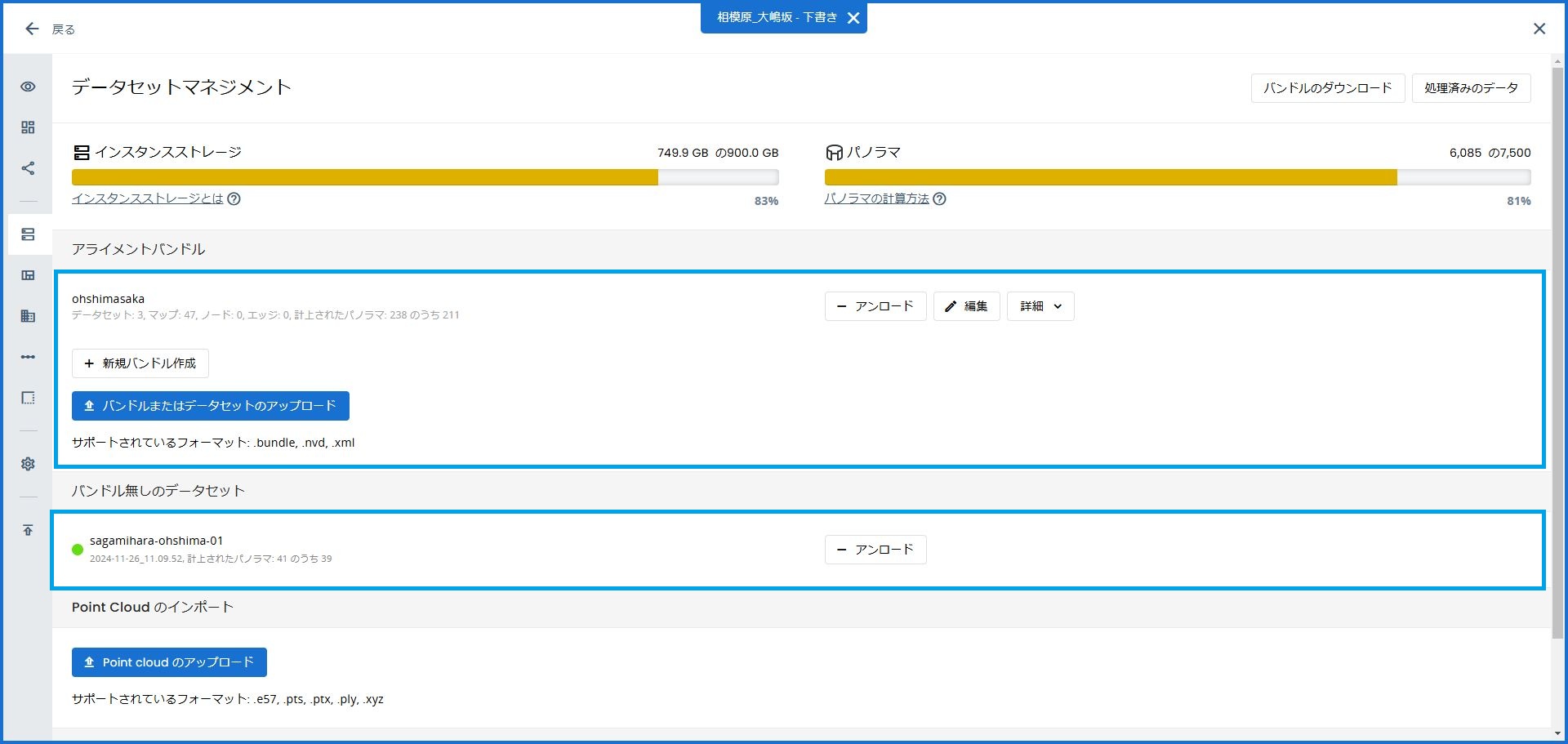Viewport: 1568px width, 744px height.
Task: Click the share icon in sidebar
Action: click(28, 168)
